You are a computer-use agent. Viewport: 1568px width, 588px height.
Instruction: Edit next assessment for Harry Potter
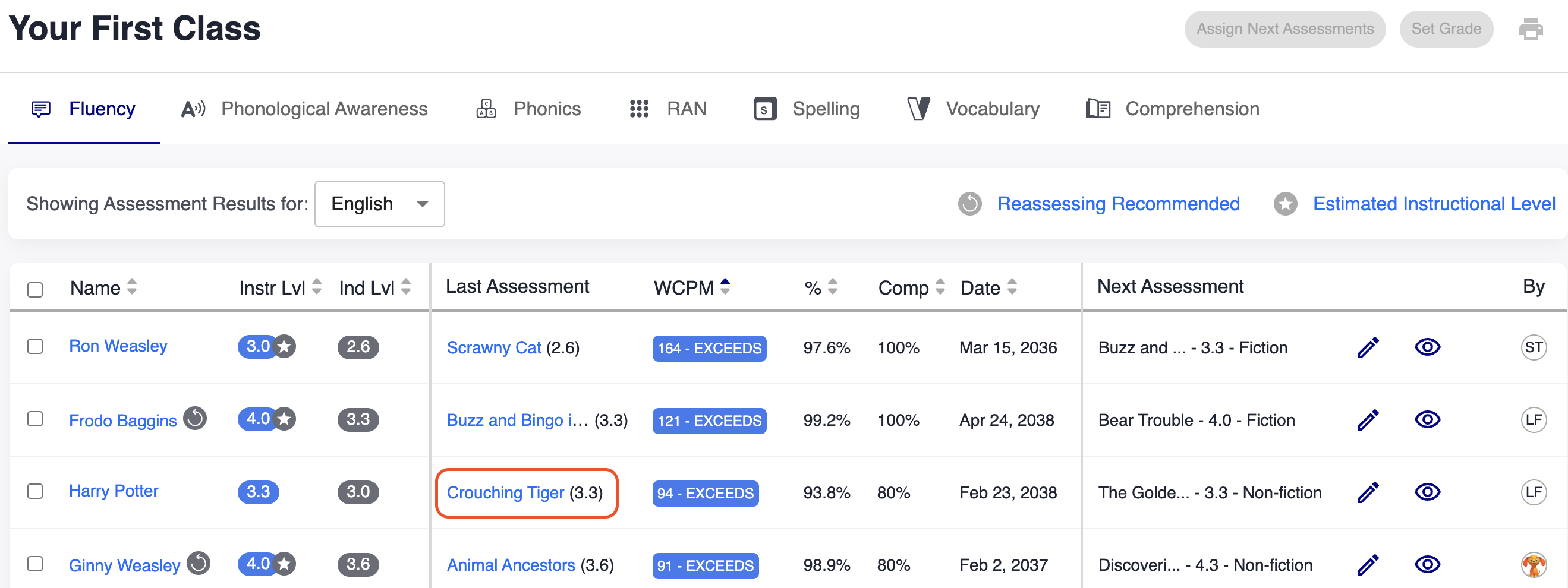[1368, 492]
